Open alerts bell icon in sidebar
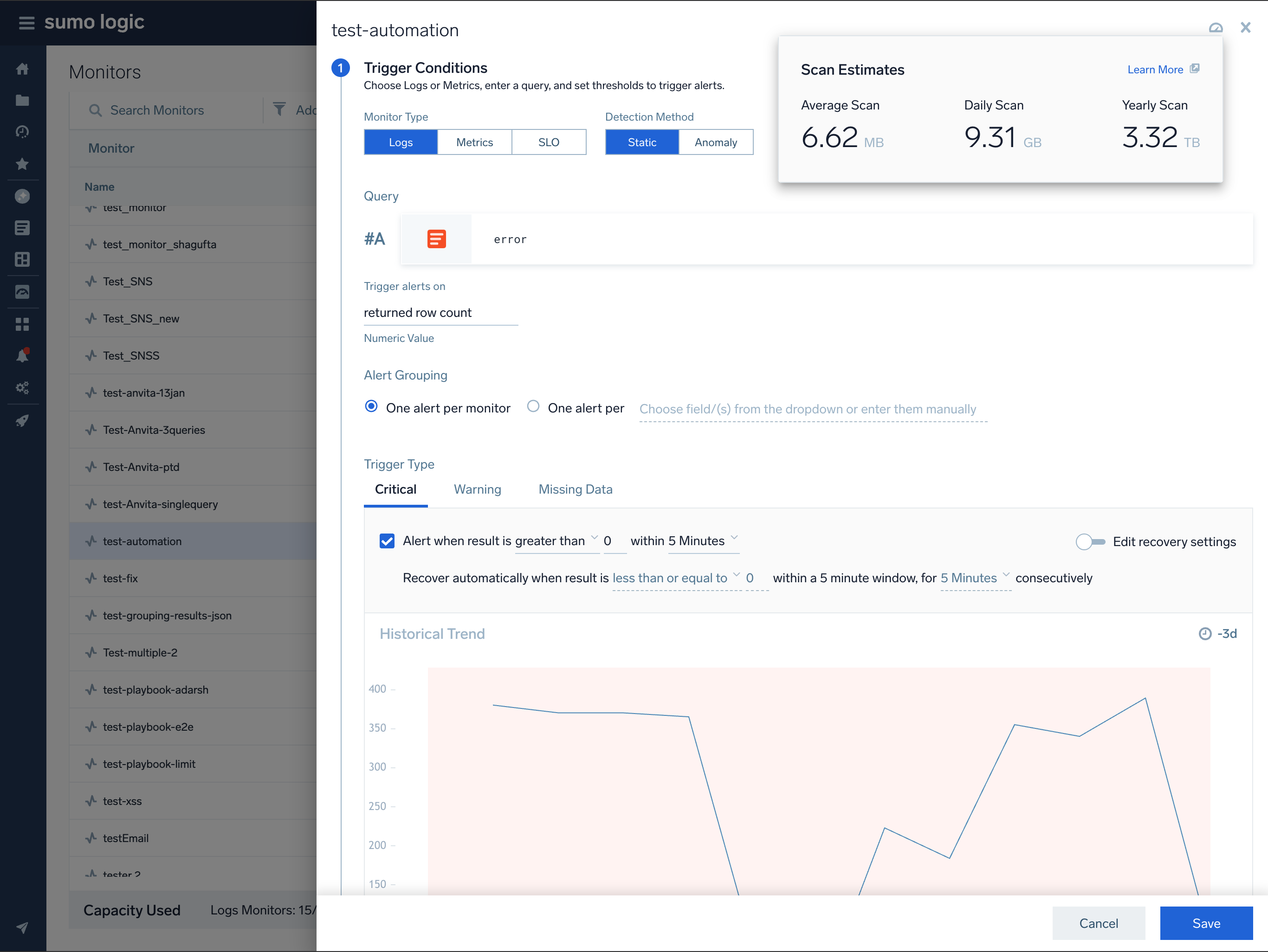1268x952 pixels. 22,356
